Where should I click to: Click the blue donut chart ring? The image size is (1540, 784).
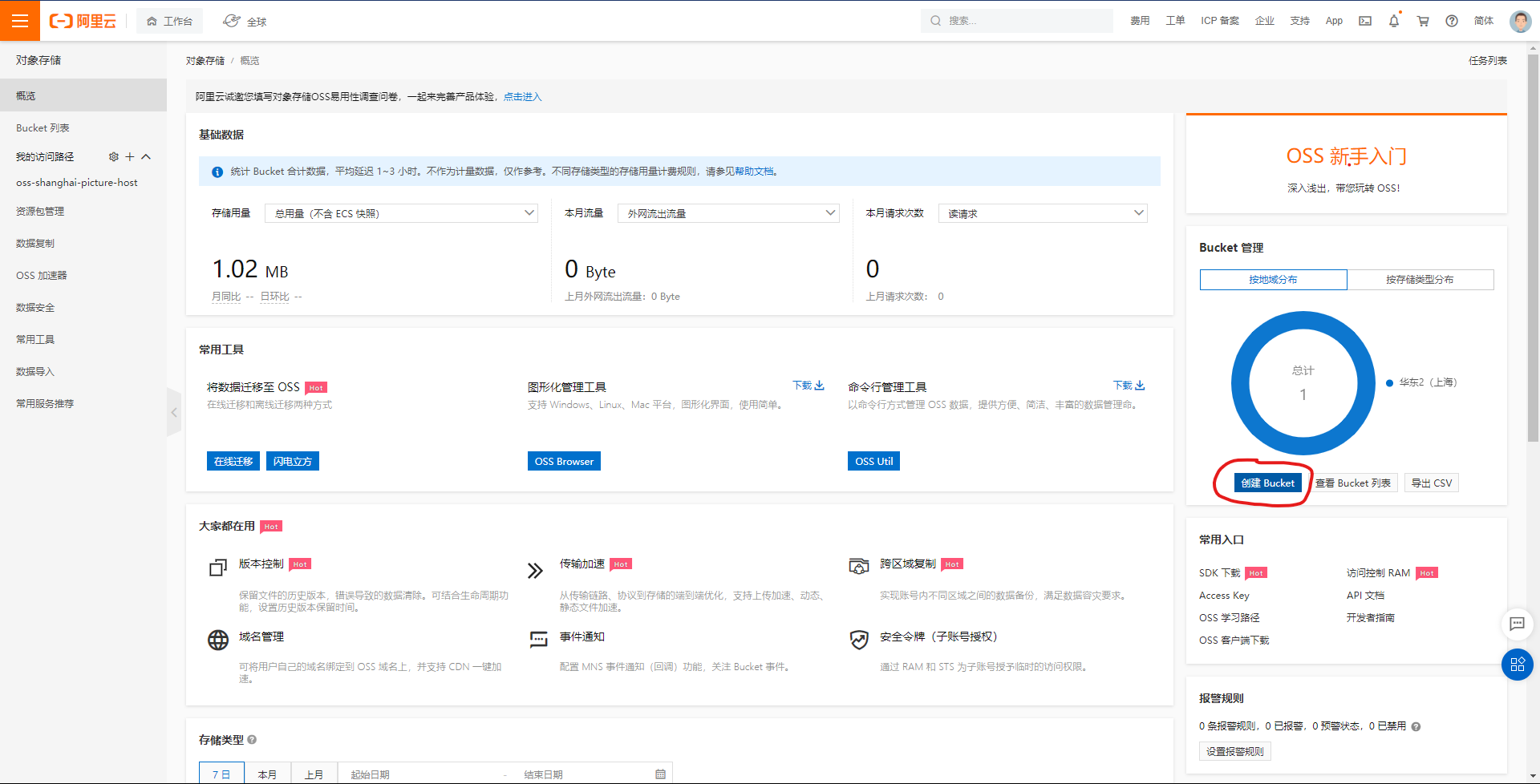point(1240,383)
